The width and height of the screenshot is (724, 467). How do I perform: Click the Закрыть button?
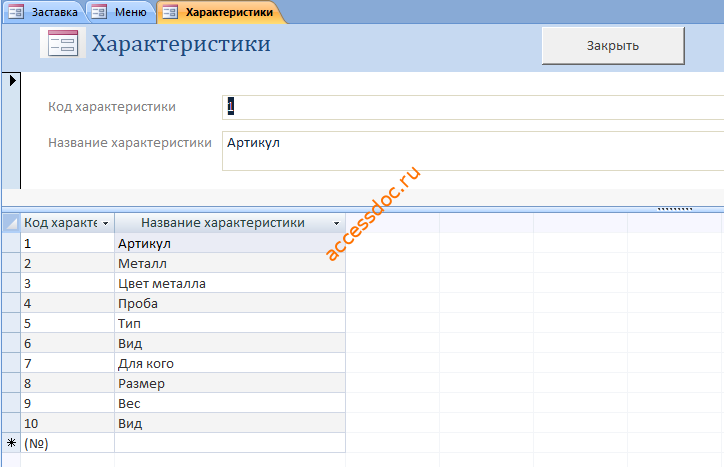(613, 46)
